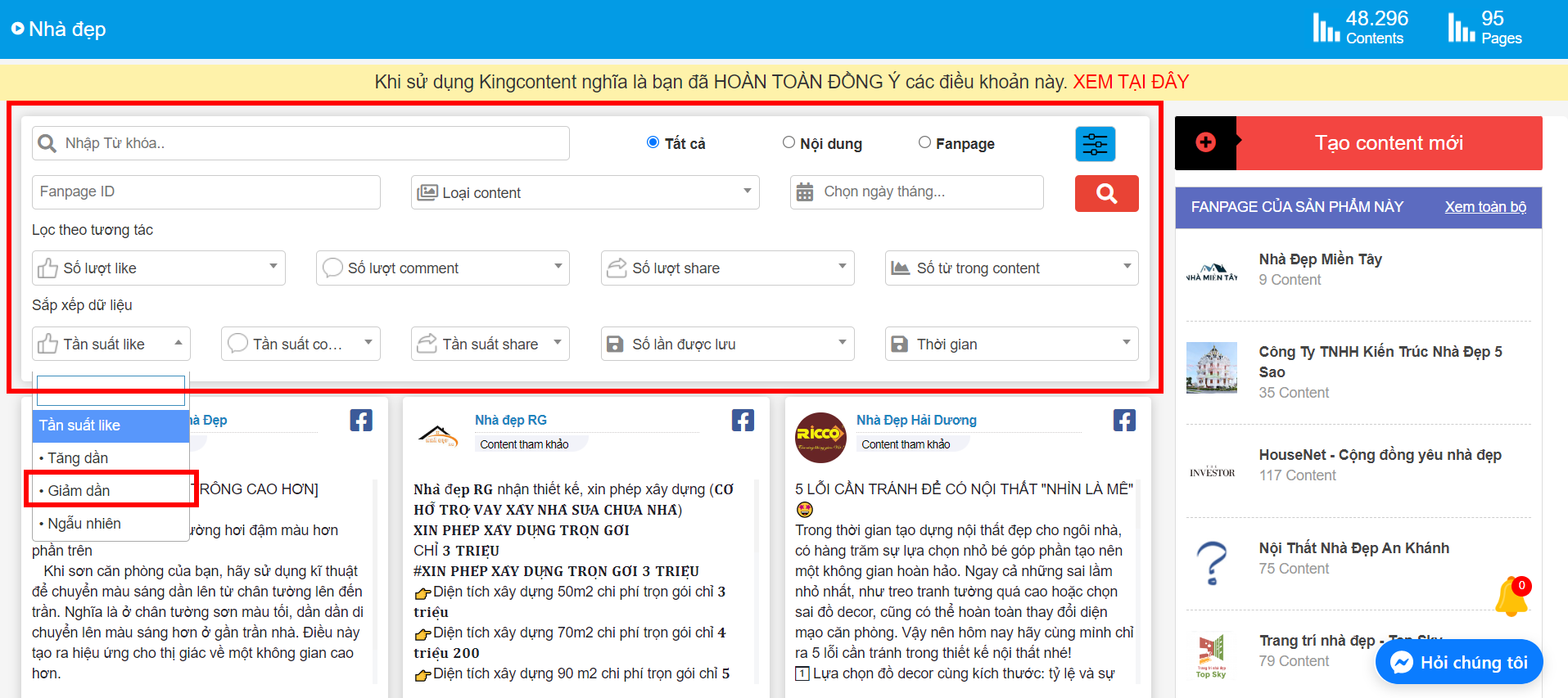Viewport: 1568px width, 698px height.
Task: Click the XEM TẠI ĐÂY terms link
Action: click(1131, 82)
